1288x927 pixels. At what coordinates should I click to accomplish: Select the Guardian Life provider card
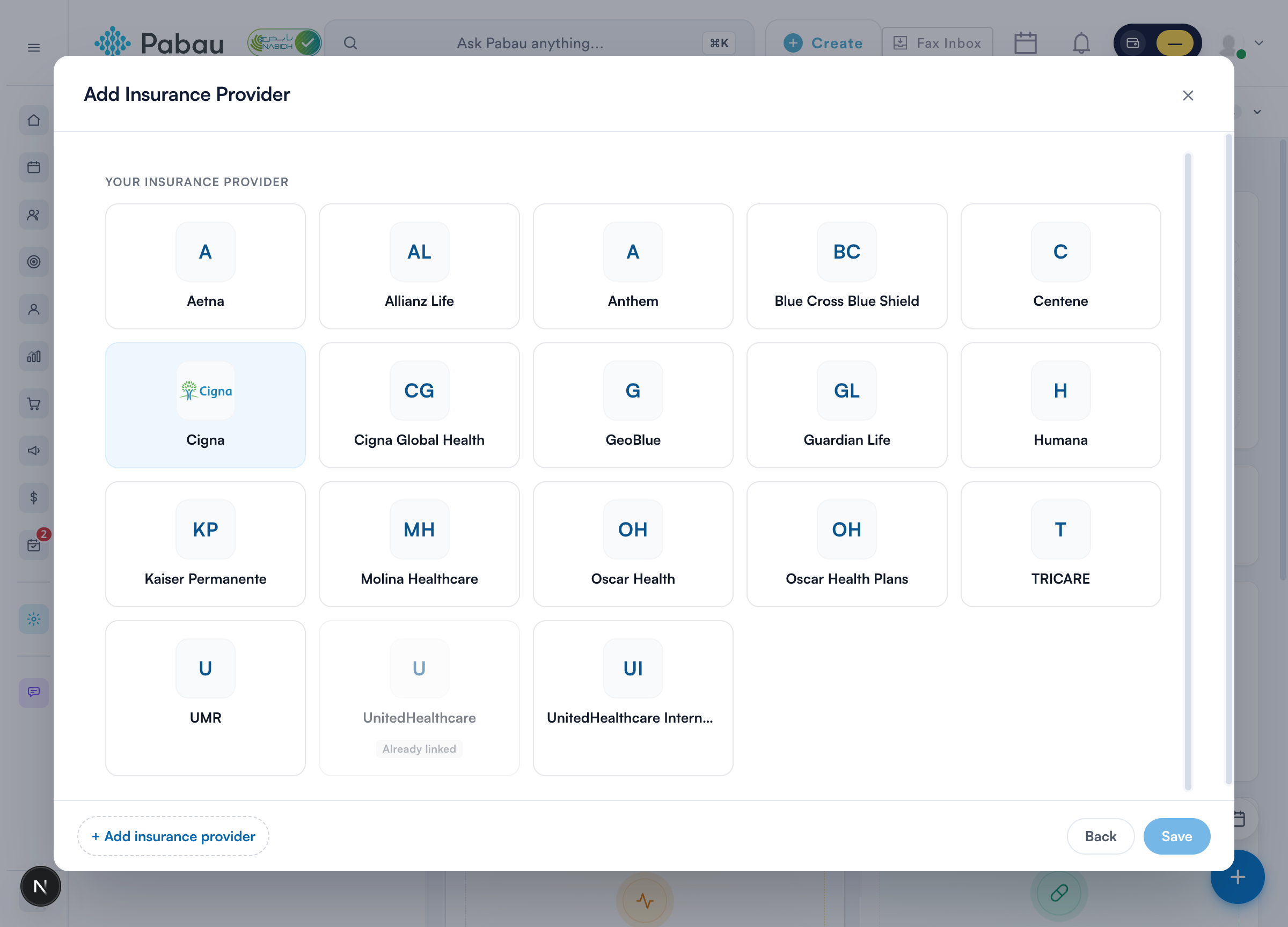click(x=846, y=404)
